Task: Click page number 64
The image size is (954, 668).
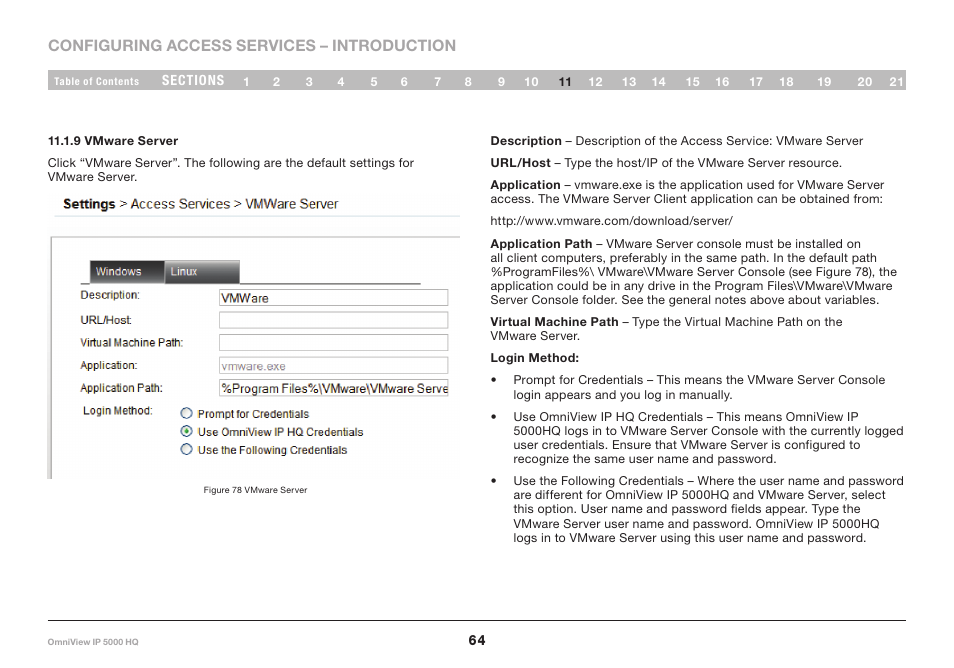Action: click(477, 640)
